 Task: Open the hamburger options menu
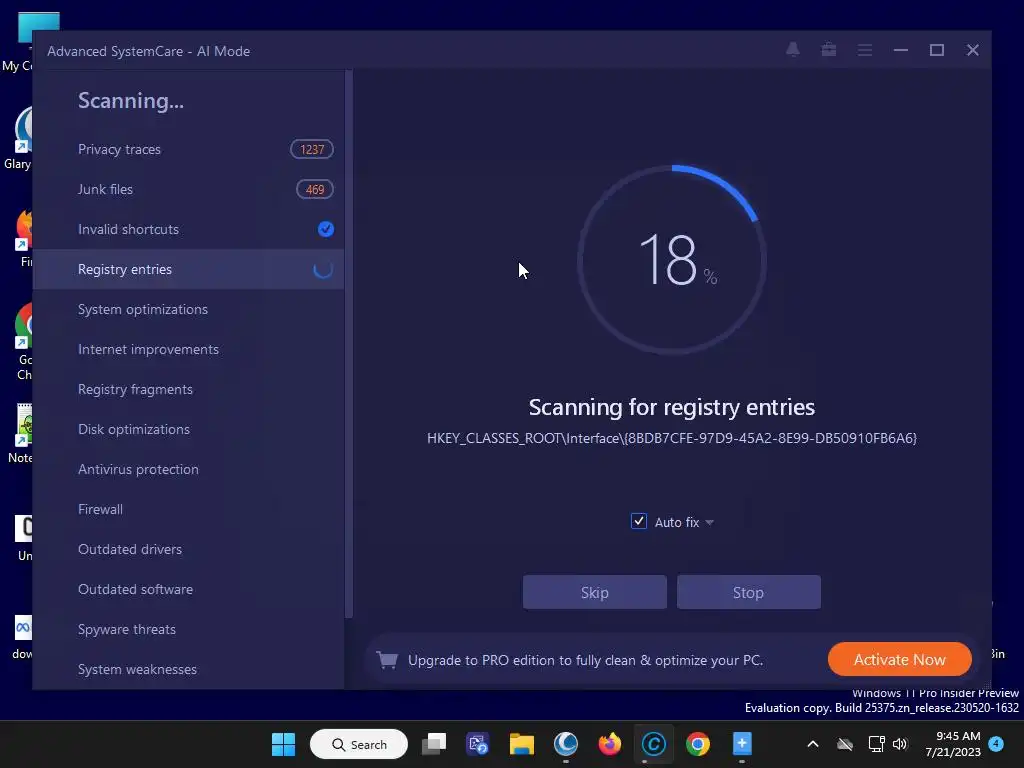865,50
